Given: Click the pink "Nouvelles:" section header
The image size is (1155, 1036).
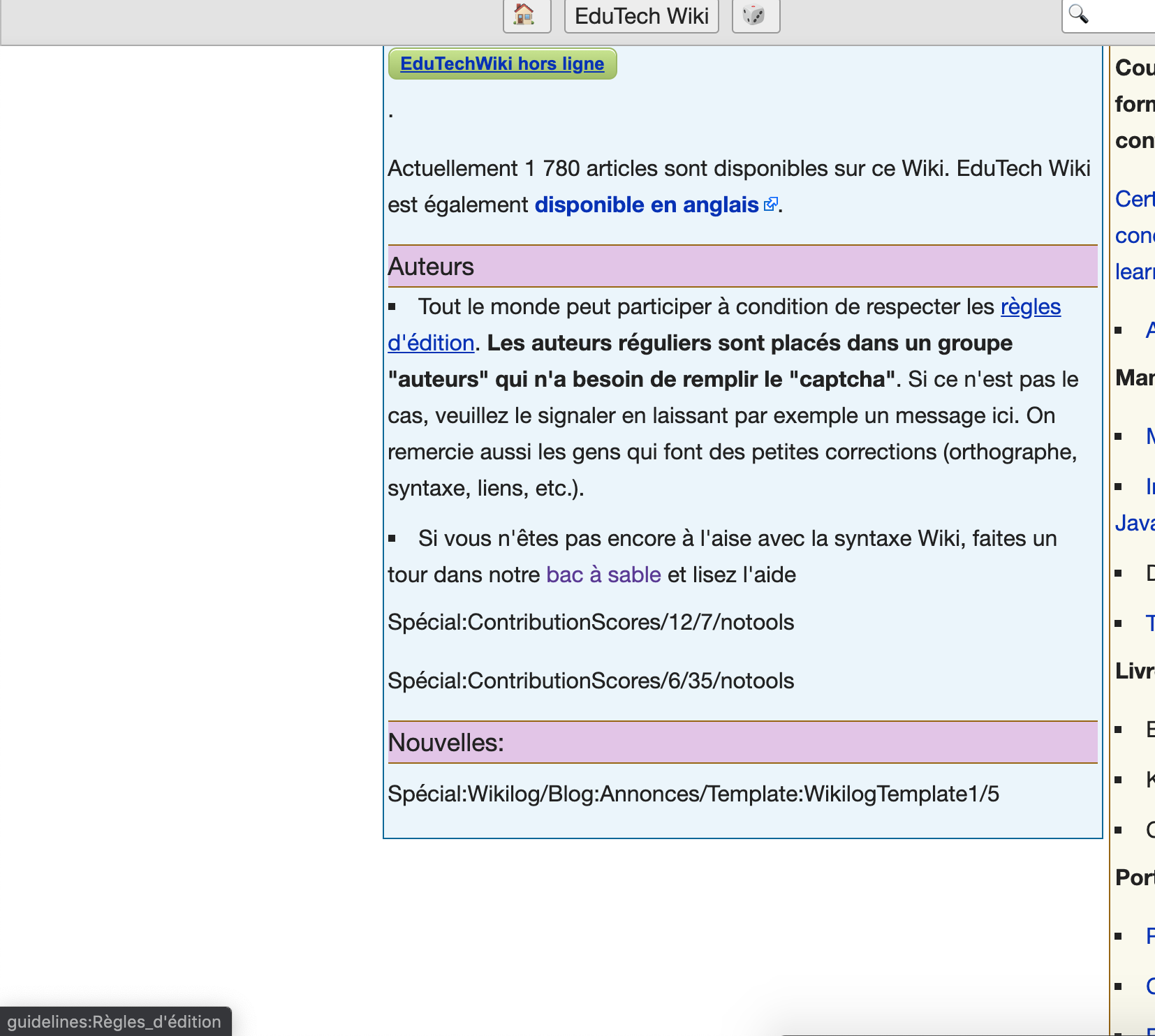Looking at the screenshot, I should click(446, 742).
